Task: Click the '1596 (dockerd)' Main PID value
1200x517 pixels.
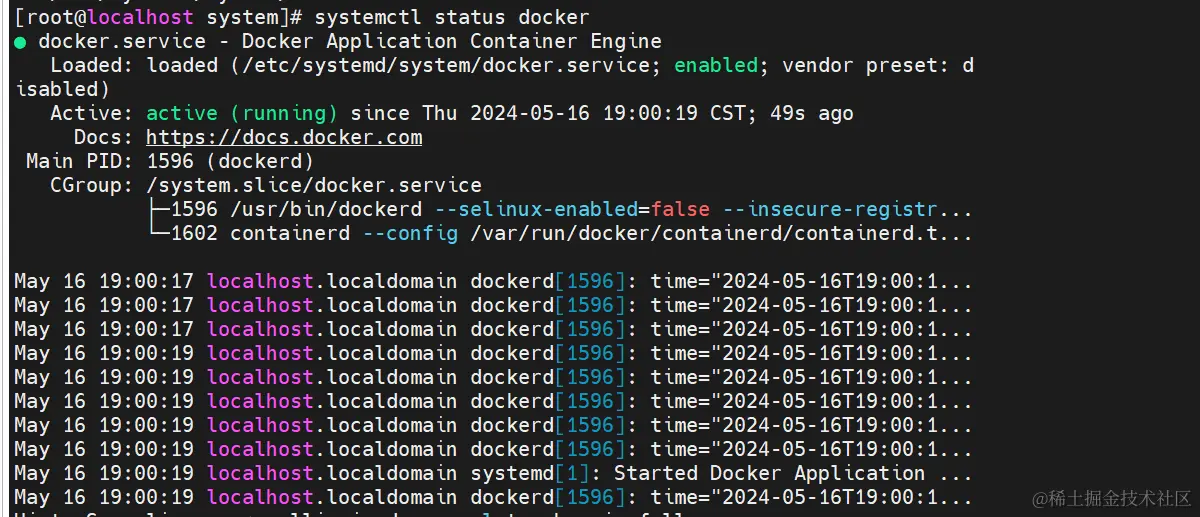Action: (x=230, y=161)
